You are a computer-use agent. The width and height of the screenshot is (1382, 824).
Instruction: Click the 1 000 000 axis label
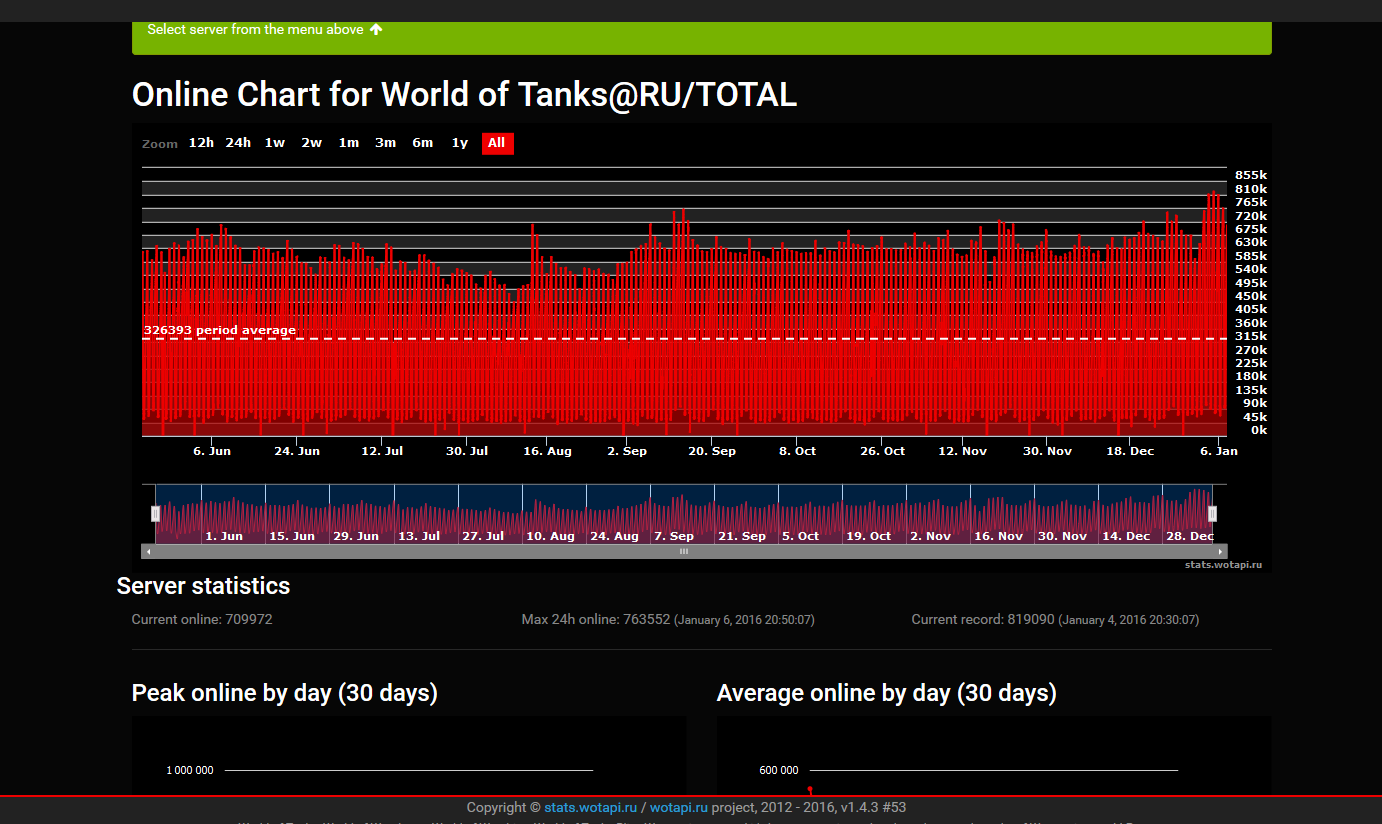[190, 770]
